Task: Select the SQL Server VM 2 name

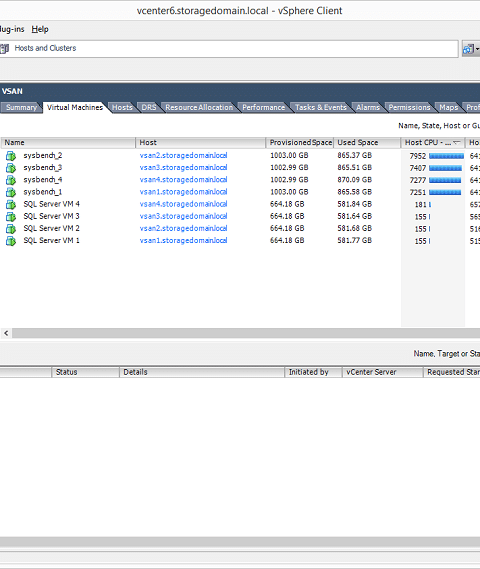Action: (52, 229)
